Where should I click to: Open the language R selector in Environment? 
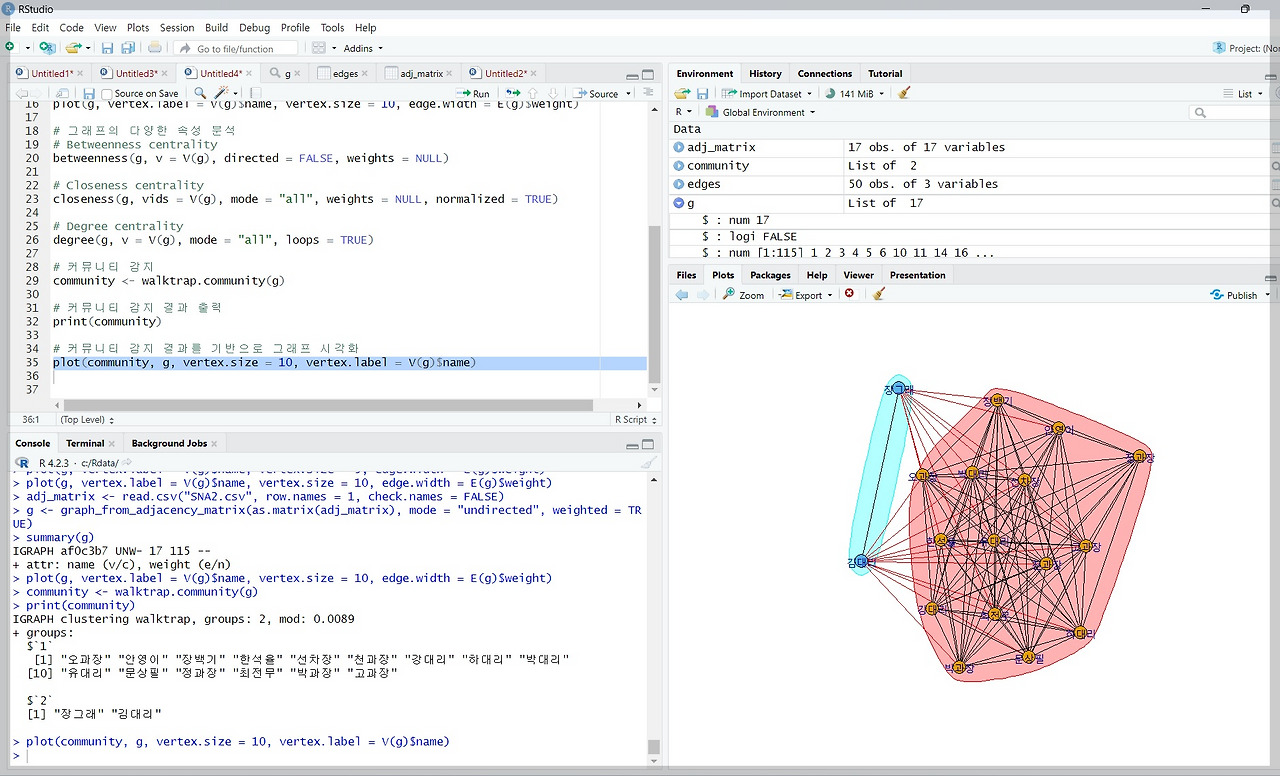(684, 112)
